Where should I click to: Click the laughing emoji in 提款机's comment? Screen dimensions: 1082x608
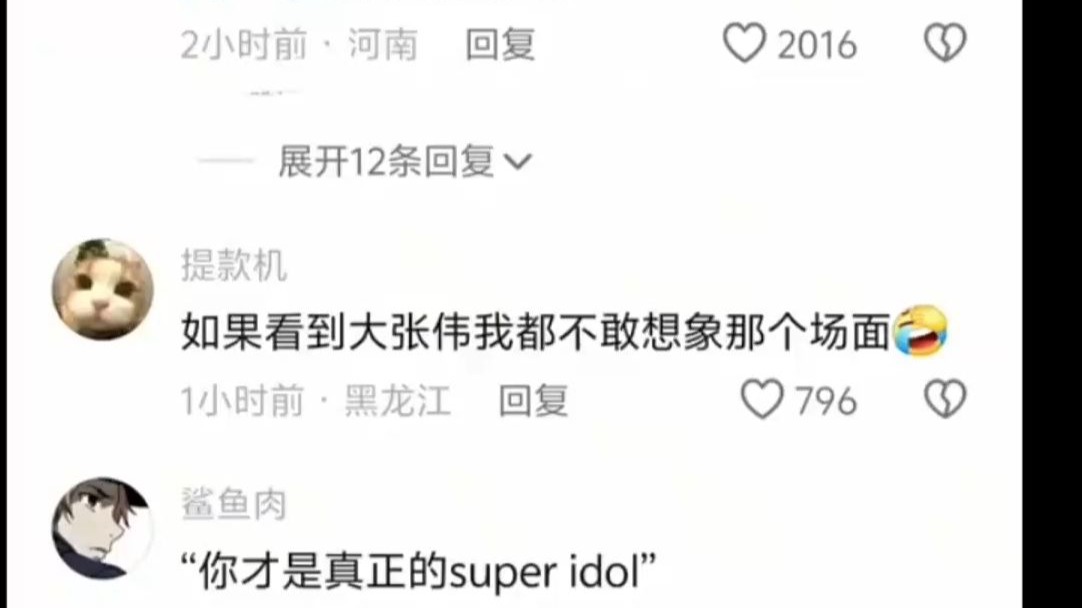(921, 331)
